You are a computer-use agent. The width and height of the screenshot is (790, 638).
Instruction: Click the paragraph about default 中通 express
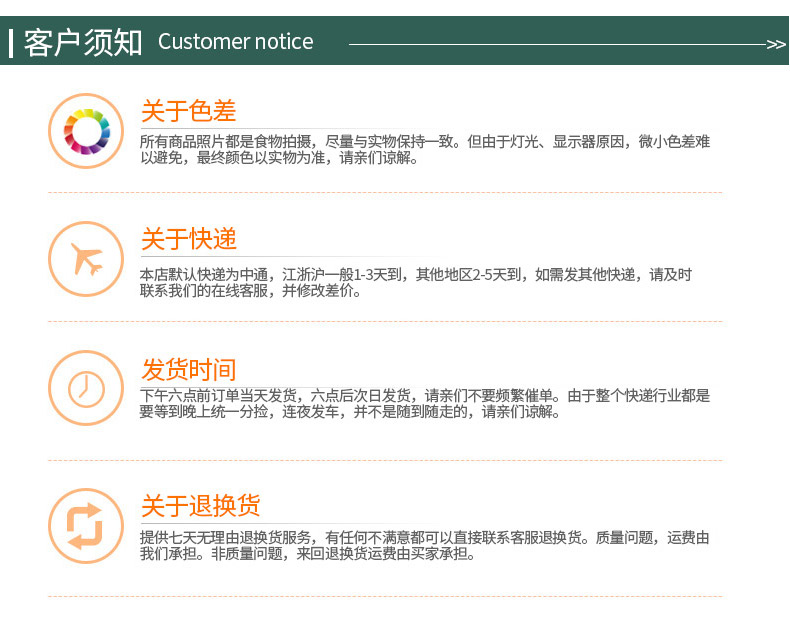(x=415, y=282)
